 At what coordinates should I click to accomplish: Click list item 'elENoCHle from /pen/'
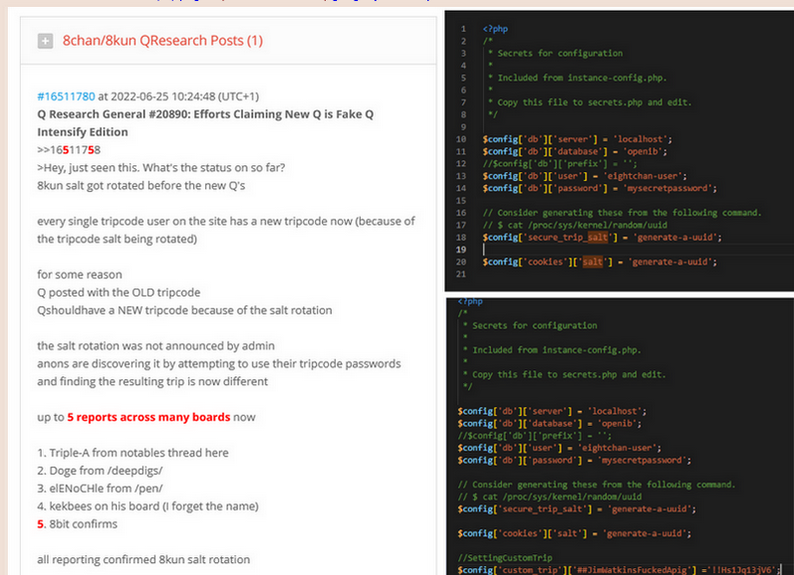[100, 488]
